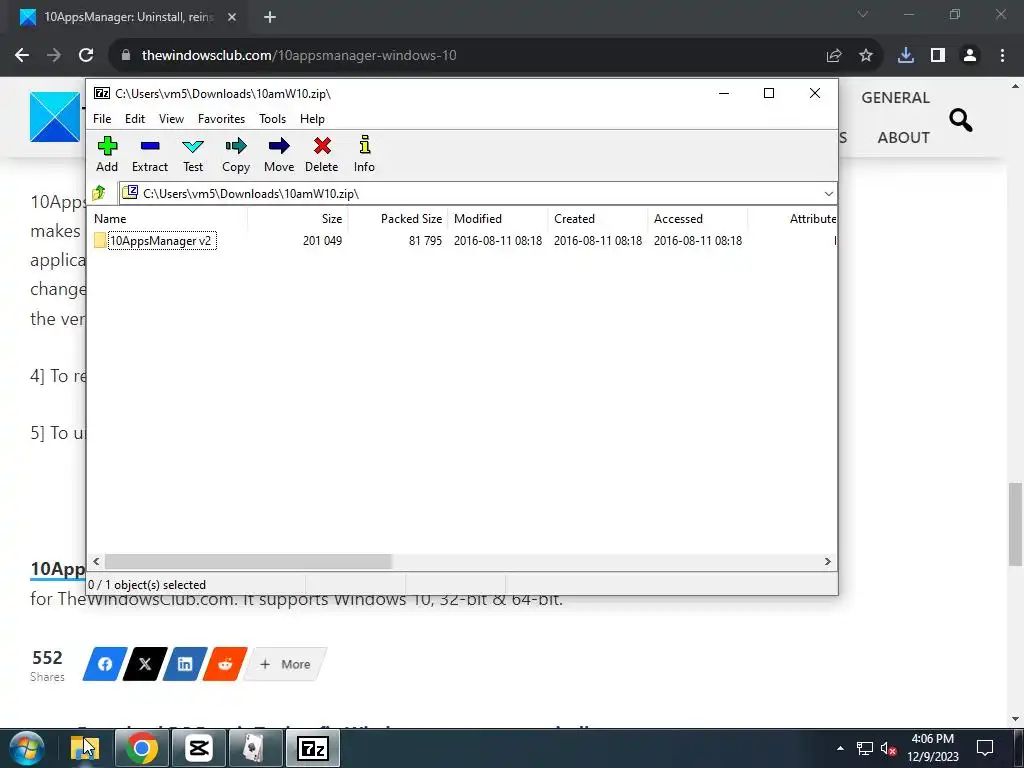
Task: Reload the Chrome page
Action: (86, 56)
